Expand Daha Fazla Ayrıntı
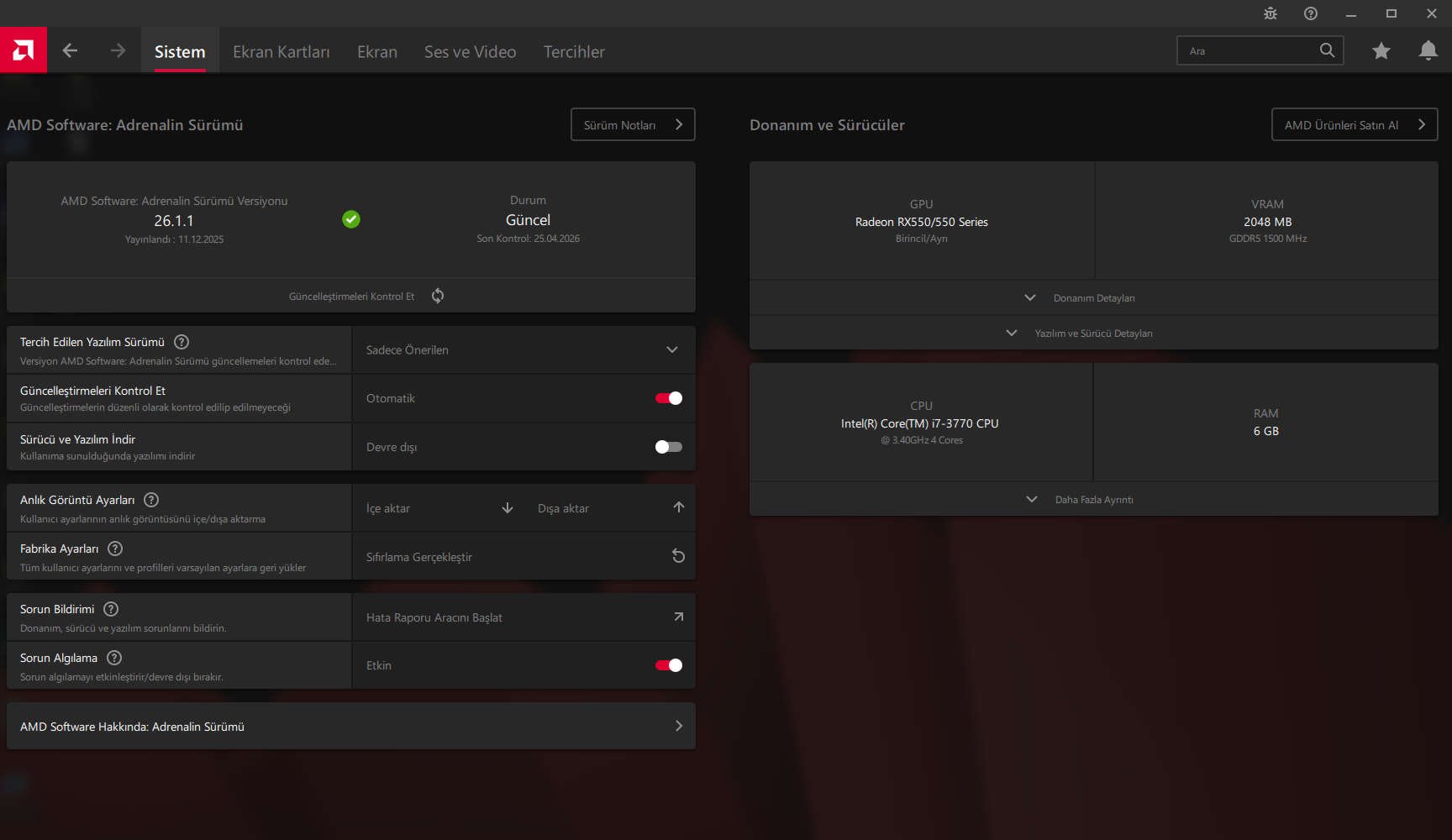This screenshot has height=840, width=1452. [1093, 500]
